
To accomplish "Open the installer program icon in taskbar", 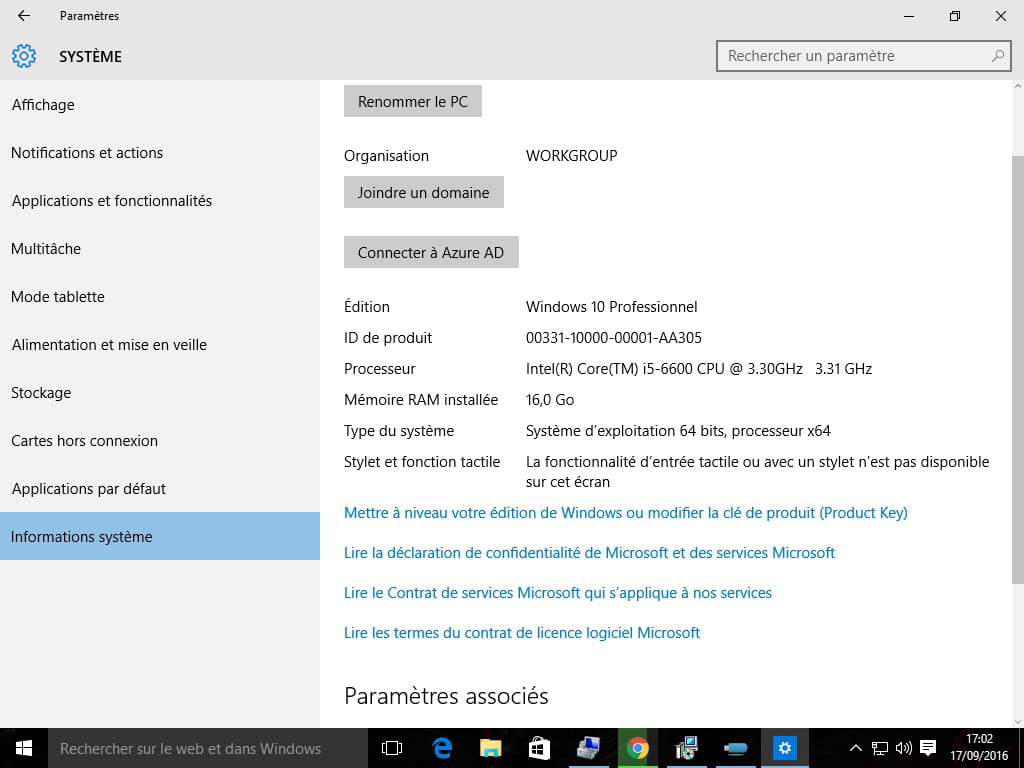I will pos(686,748).
